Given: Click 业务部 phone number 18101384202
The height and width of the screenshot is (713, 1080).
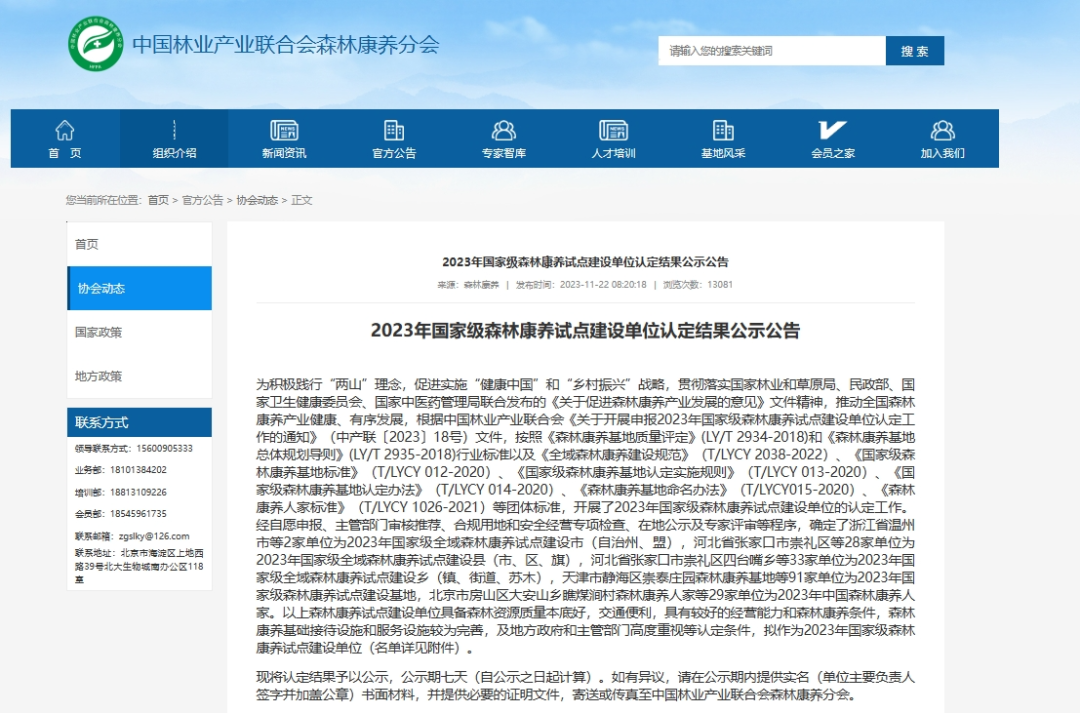Looking at the screenshot, I should tap(138, 470).
